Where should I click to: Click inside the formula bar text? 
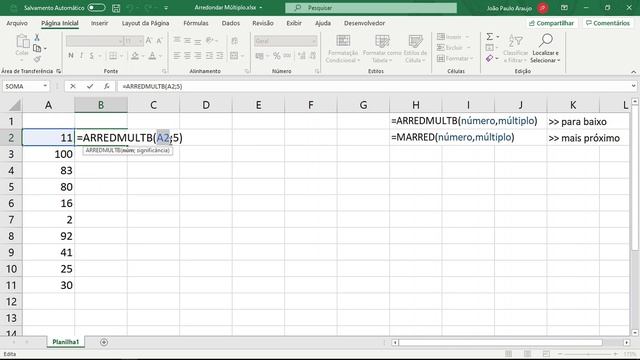click(152, 87)
